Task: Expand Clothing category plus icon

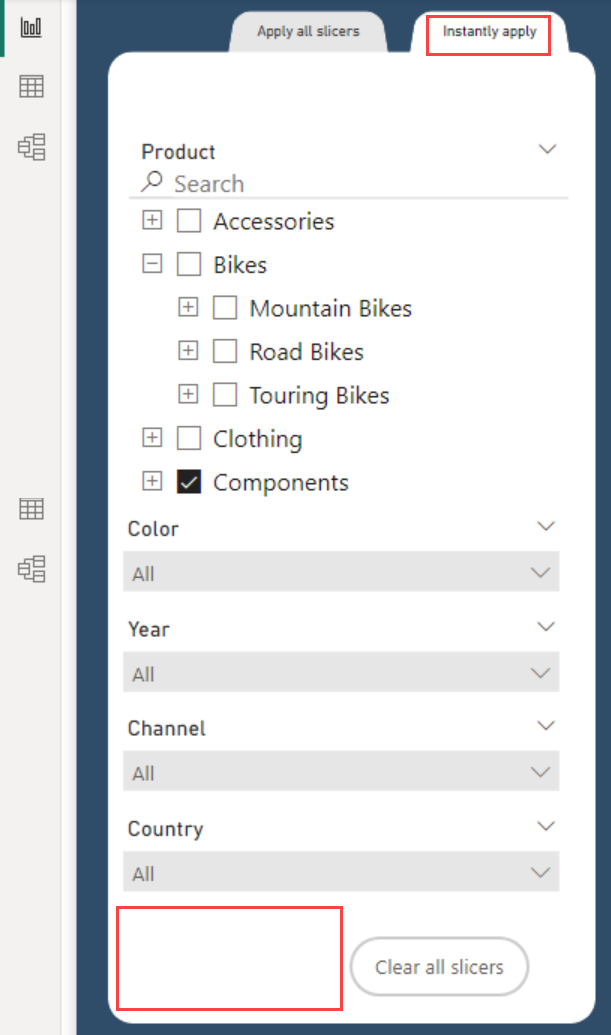Action: pos(152,438)
